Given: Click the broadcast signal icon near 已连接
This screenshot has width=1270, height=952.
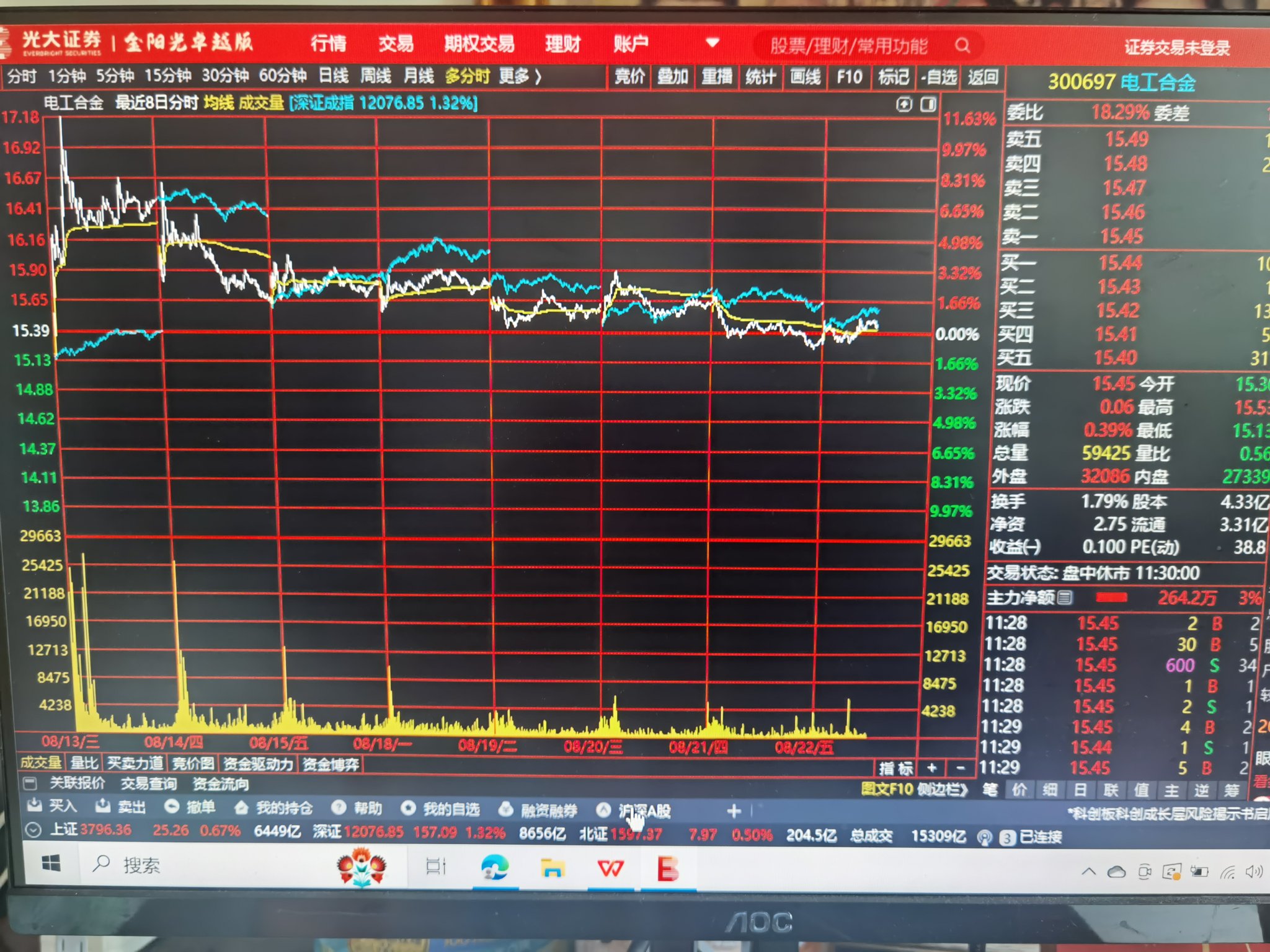Looking at the screenshot, I should point(985,838).
